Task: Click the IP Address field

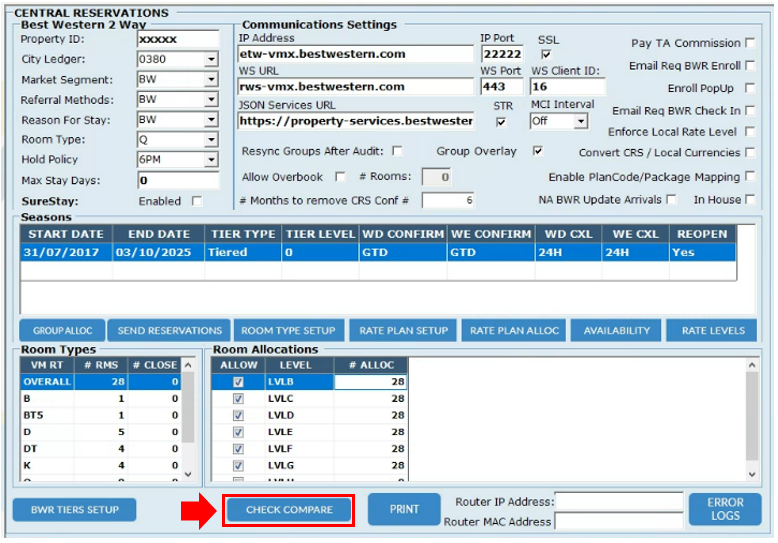Action: (355, 54)
